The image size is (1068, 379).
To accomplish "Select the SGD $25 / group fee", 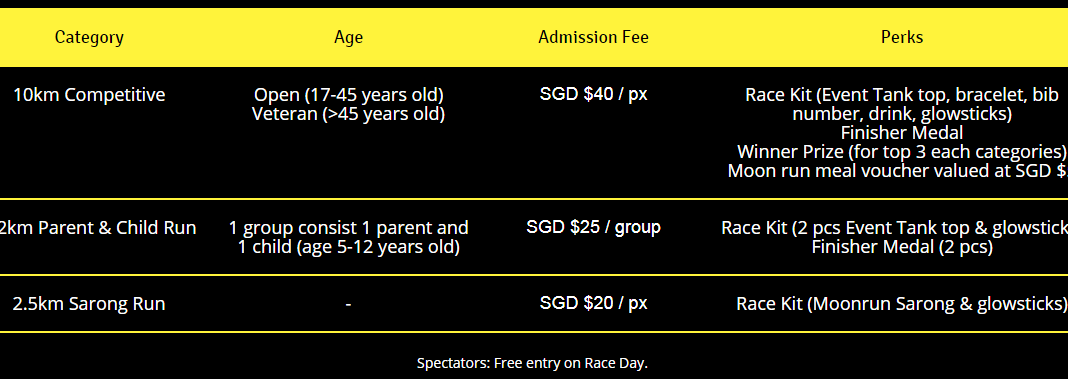I will [x=593, y=227].
